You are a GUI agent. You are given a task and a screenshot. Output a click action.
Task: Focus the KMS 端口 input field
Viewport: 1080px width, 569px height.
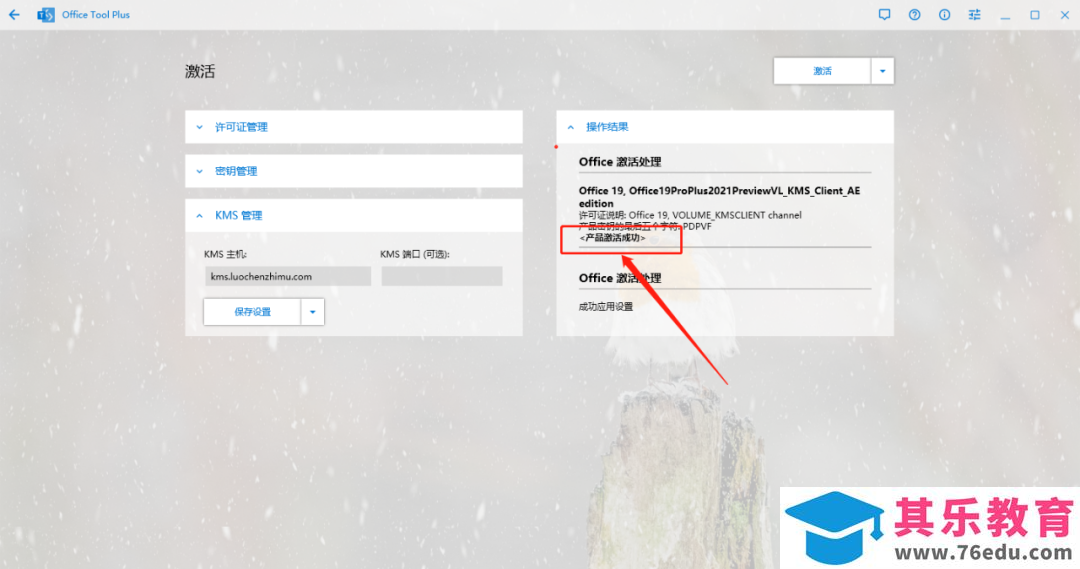pos(442,276)
